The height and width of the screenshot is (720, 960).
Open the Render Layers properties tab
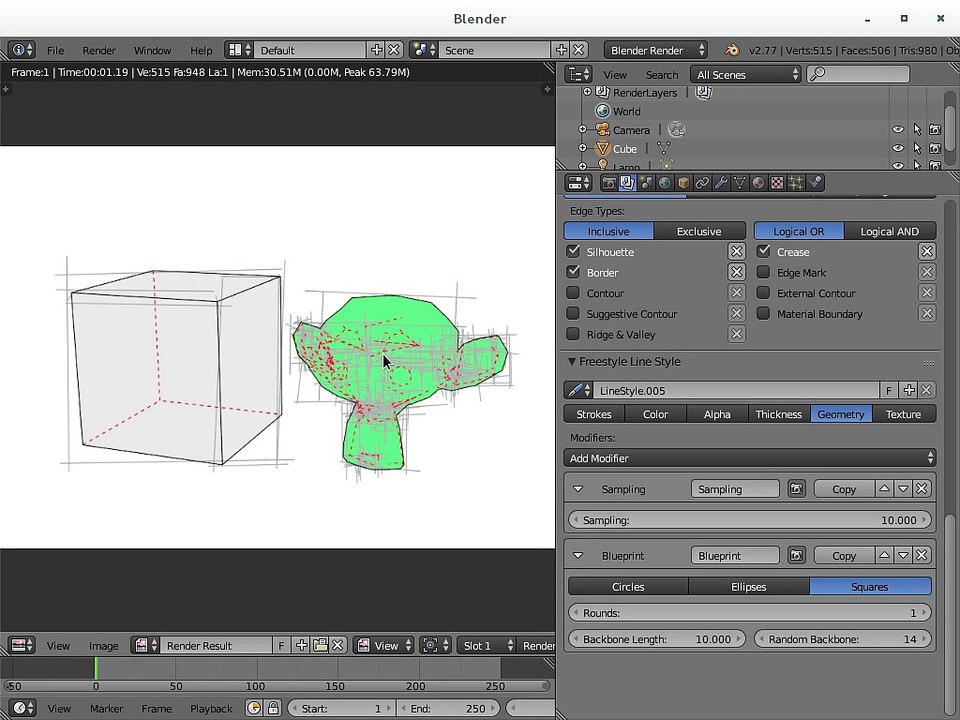click(627, 182)
